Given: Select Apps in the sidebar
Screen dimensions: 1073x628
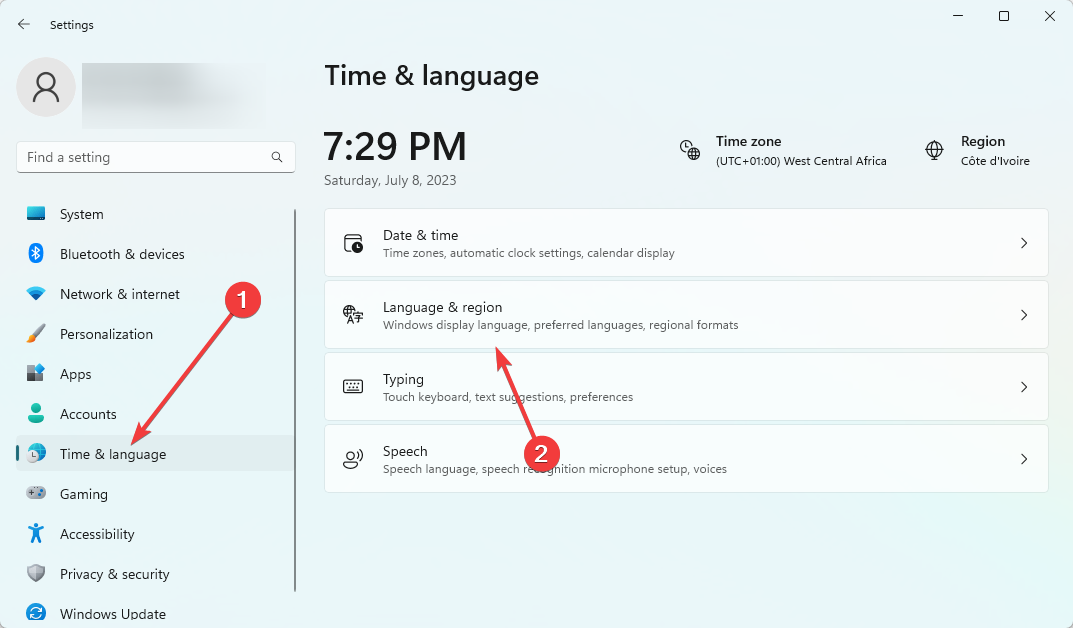Looking at the screenshot, I should pyautogui.click(x=155, y=374).
